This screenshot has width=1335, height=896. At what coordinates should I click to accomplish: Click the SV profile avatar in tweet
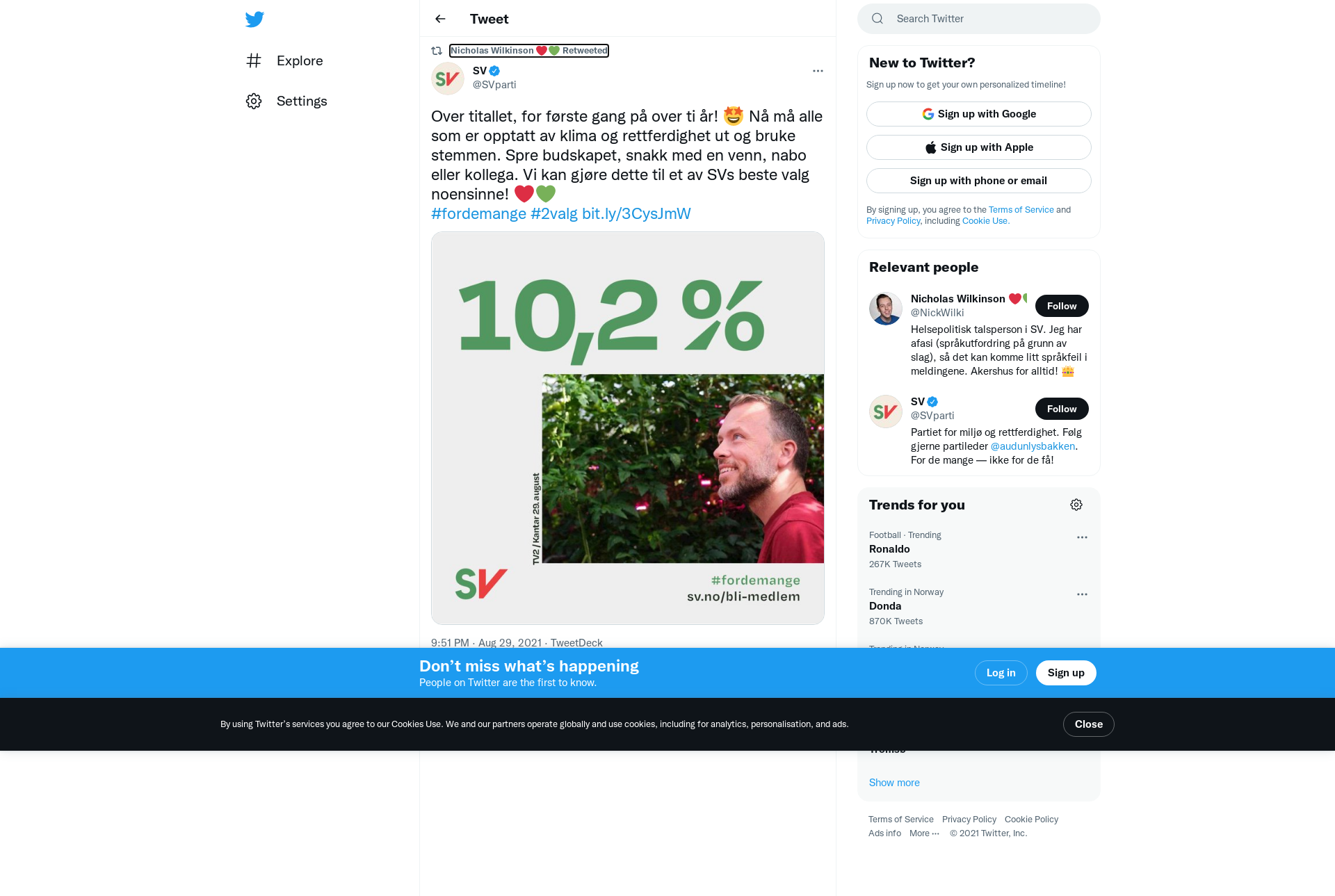(x=448, y=79)
